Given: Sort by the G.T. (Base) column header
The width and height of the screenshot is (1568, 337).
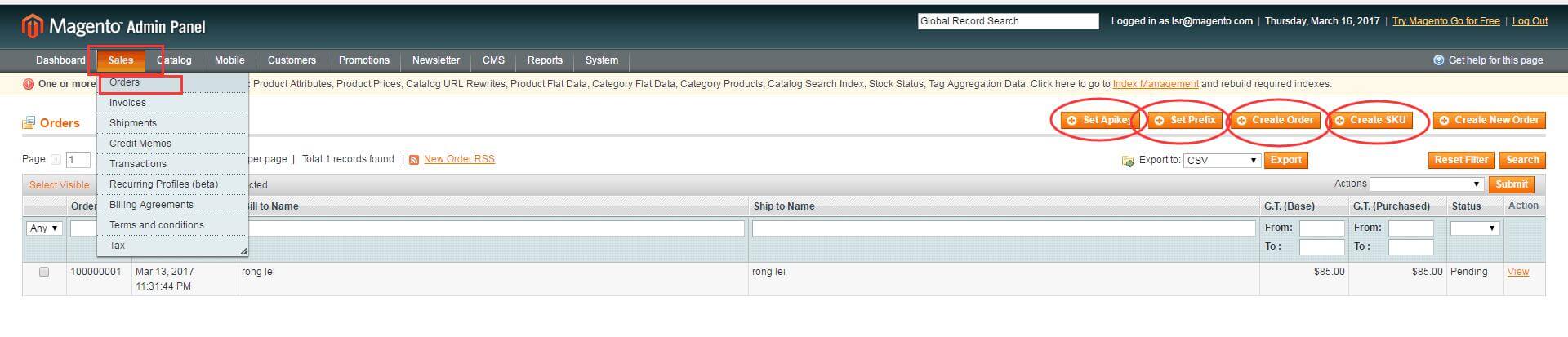Looking at the screenshot, I should pos(1290,206).
